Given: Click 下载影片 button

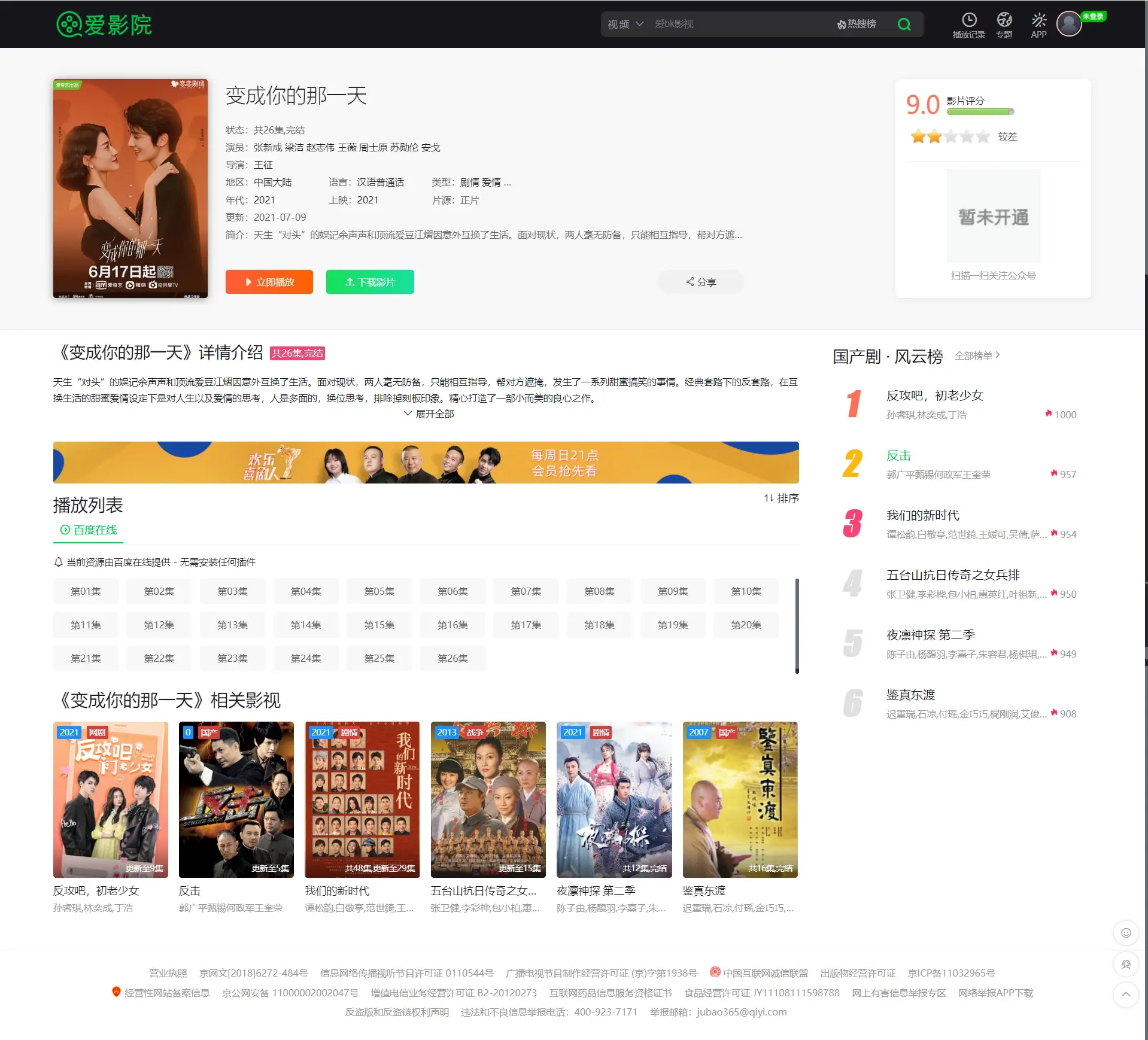Looking at the screenshot, I should pos(370,282).
